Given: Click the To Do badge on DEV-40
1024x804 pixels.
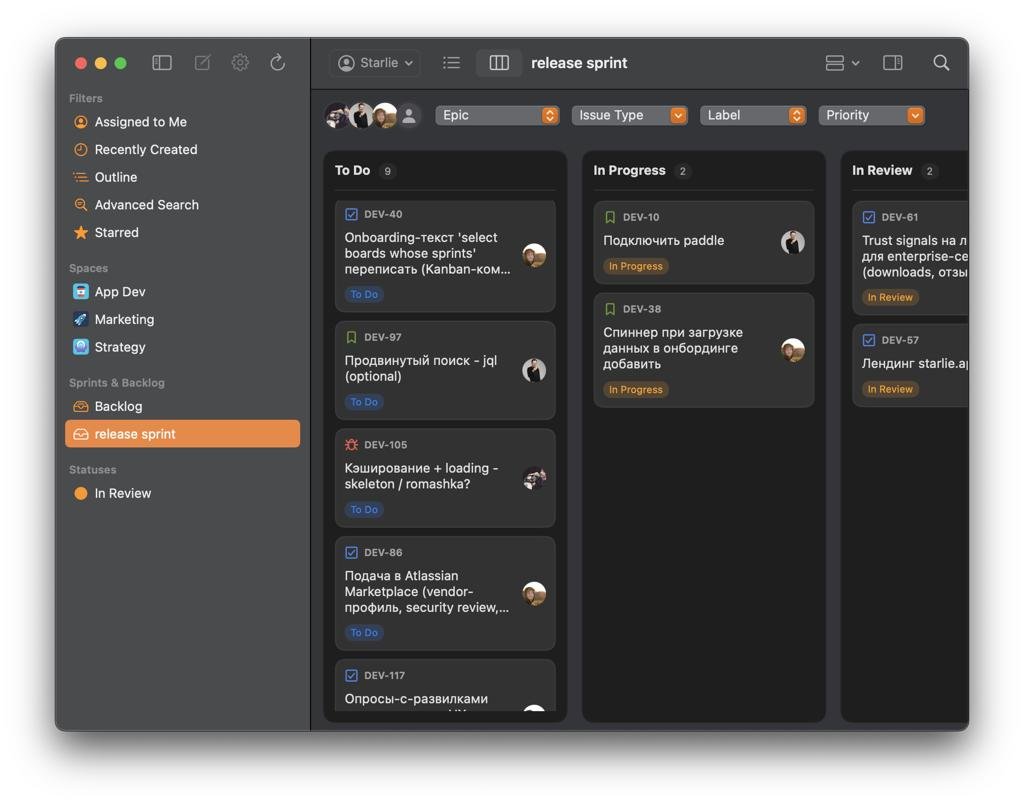Looking at the screenshot, I should [364, 295].
